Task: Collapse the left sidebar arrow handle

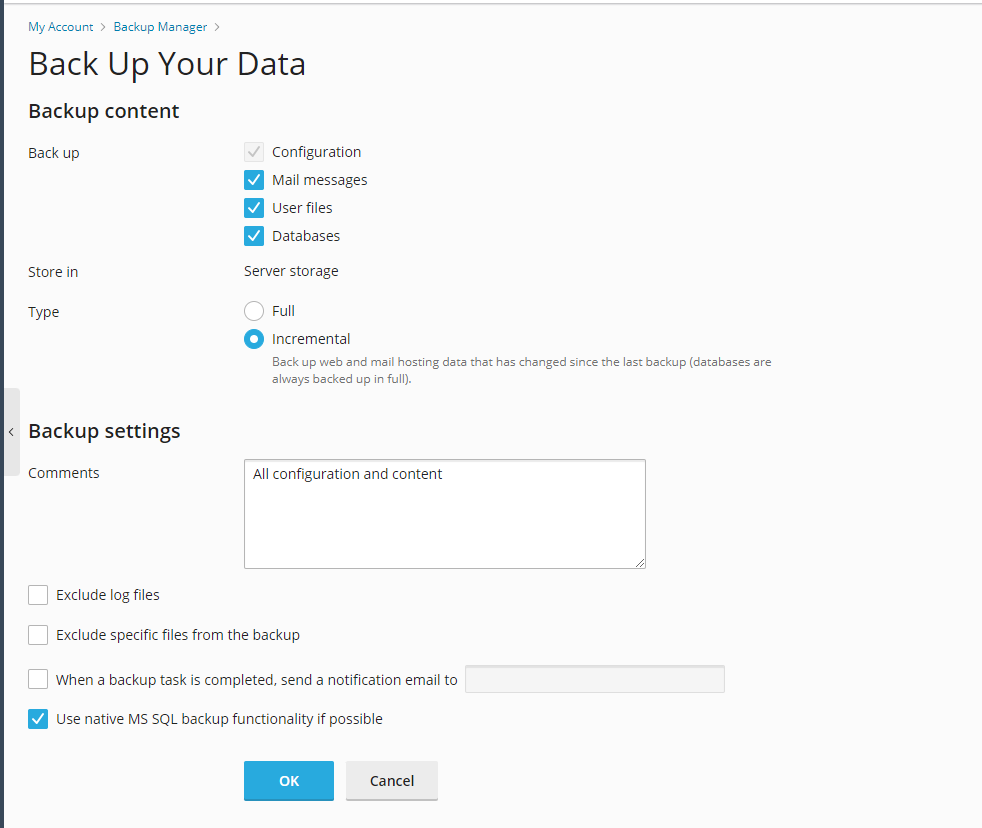Action: [x=11, y=432]
